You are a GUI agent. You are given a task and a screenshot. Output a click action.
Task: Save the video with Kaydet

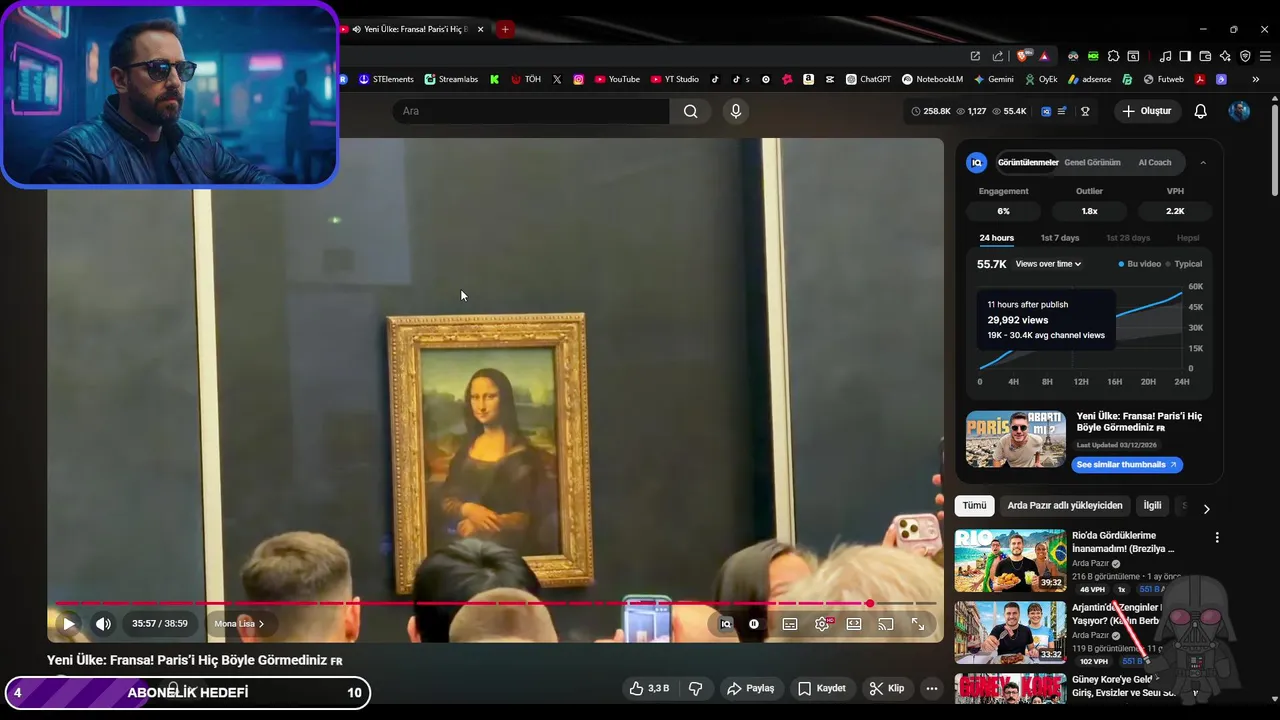tap(823, 688)
